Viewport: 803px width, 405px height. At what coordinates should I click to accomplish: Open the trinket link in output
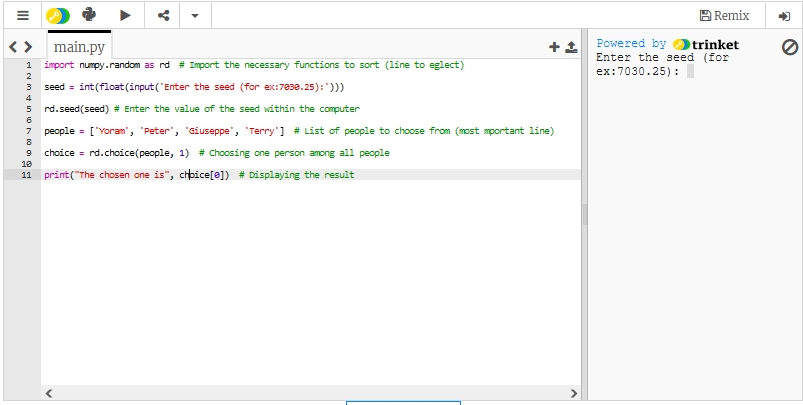pyautogui.click(x=706, y=44)
